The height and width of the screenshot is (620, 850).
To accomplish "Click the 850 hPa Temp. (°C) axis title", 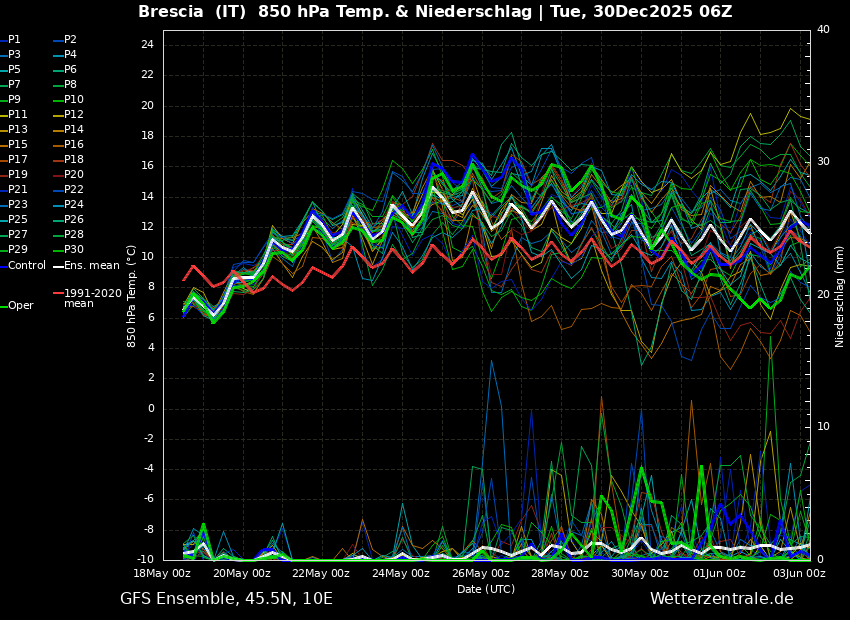I will coord(131,296).
